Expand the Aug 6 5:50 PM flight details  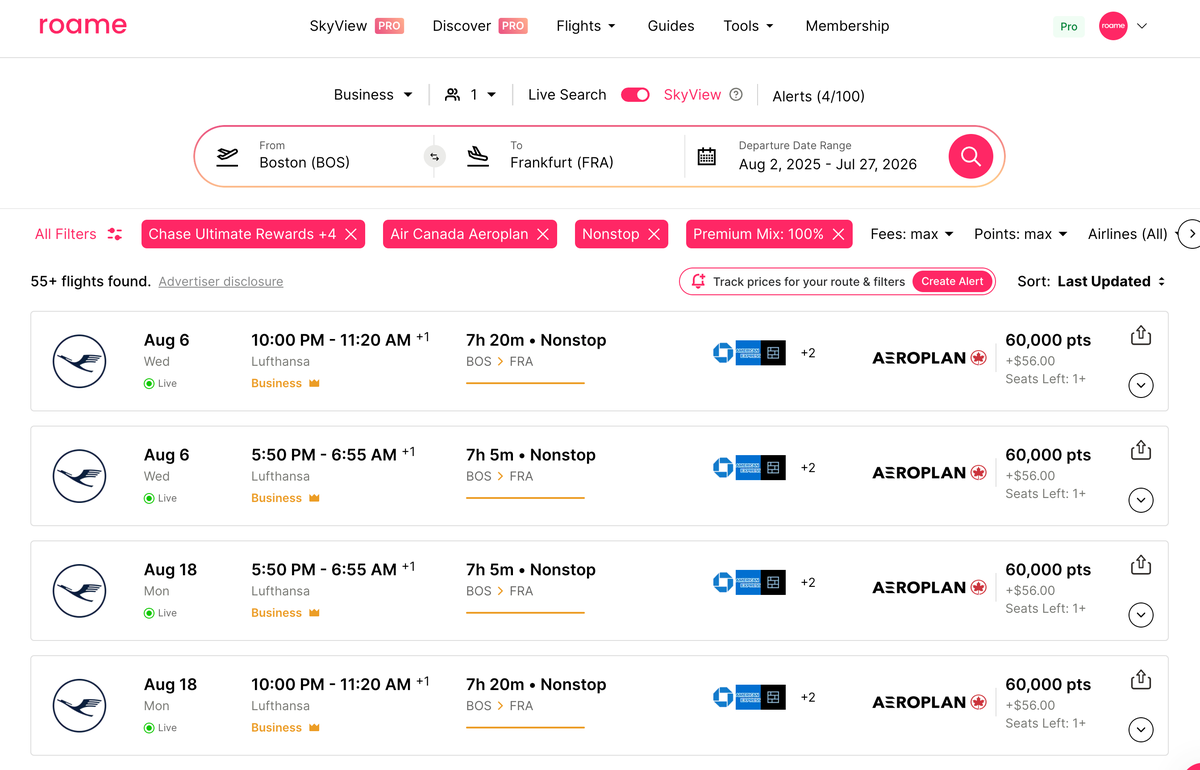(1141, 500)
